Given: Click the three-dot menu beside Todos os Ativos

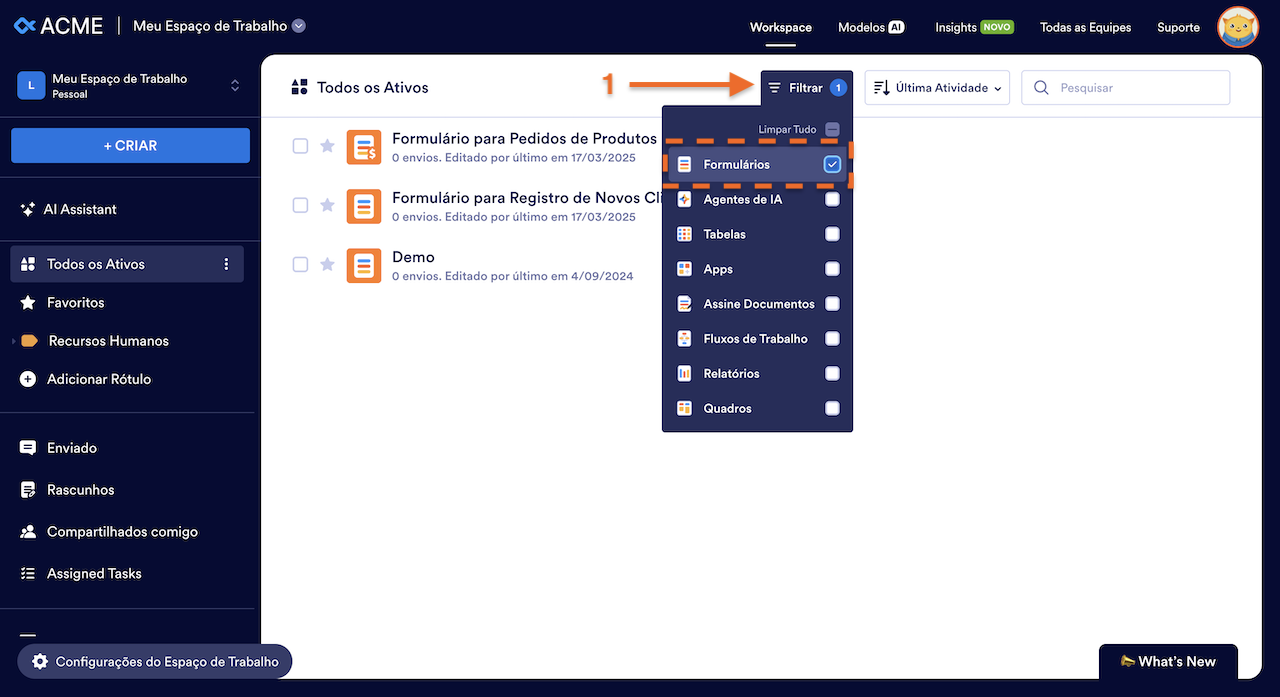Looking at the screenshot, I should point(226,264).
